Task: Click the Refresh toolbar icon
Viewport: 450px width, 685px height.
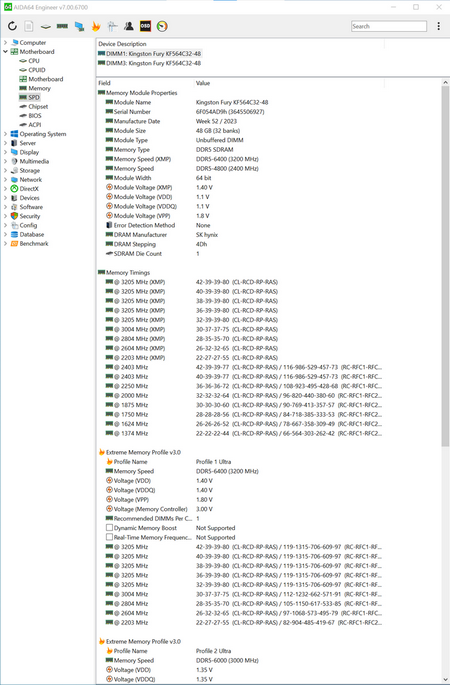Action: 12,26
